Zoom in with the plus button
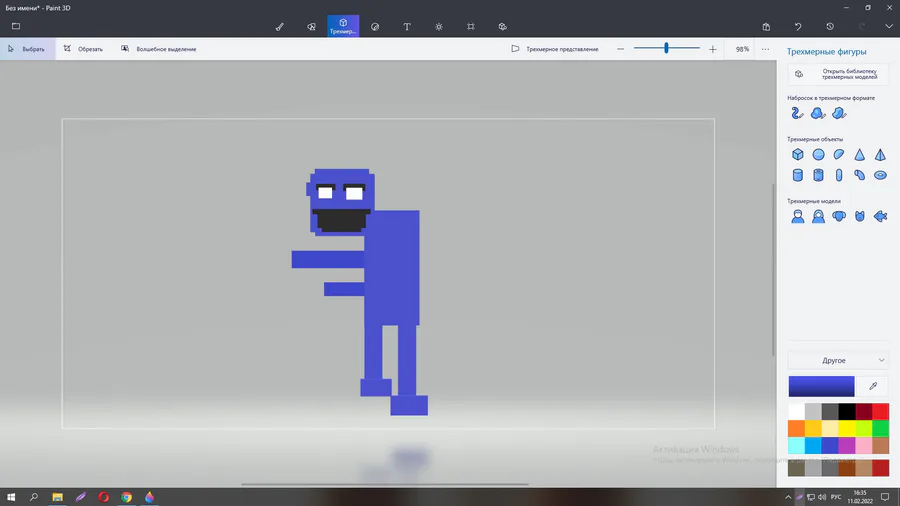This screenshot has height=506, width=900. [712, 49]
